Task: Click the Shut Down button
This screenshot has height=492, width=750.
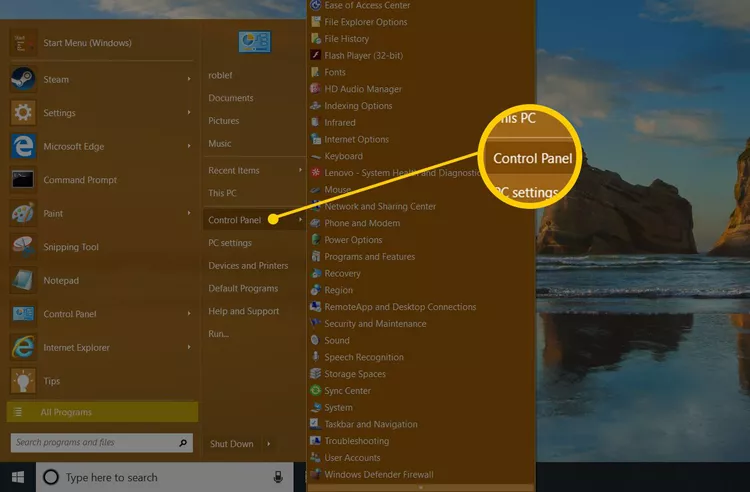Action: coord(231,444)
